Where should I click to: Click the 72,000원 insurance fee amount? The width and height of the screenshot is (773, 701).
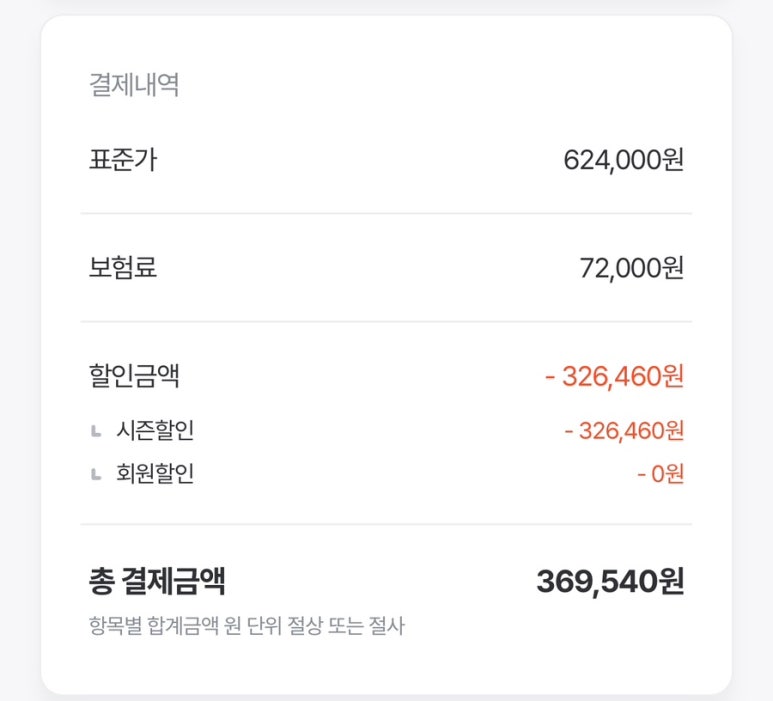click(632, 268)
